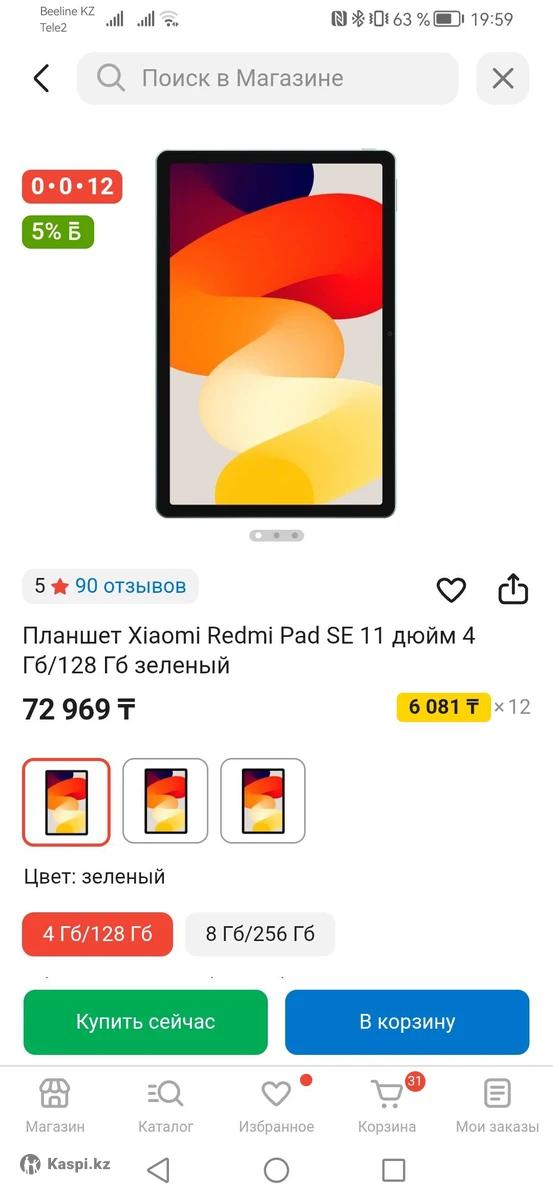Tap the image carousel page dots
This screenshot has height=1200, width=553.
(277, 535)
